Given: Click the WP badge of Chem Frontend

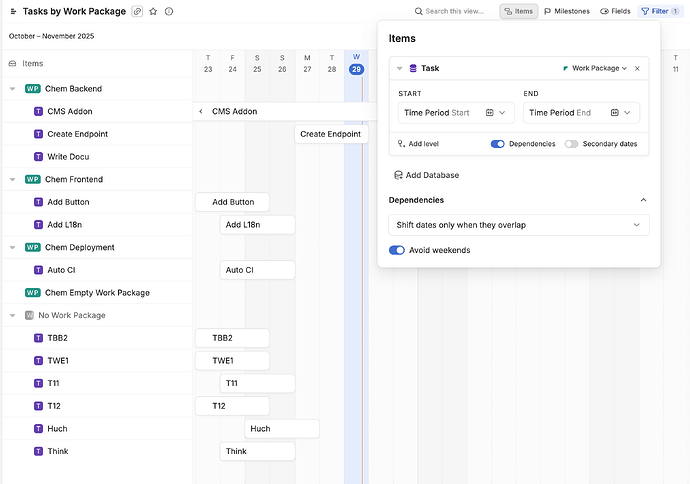Looking at the screenshot, I should click(33, 180).
